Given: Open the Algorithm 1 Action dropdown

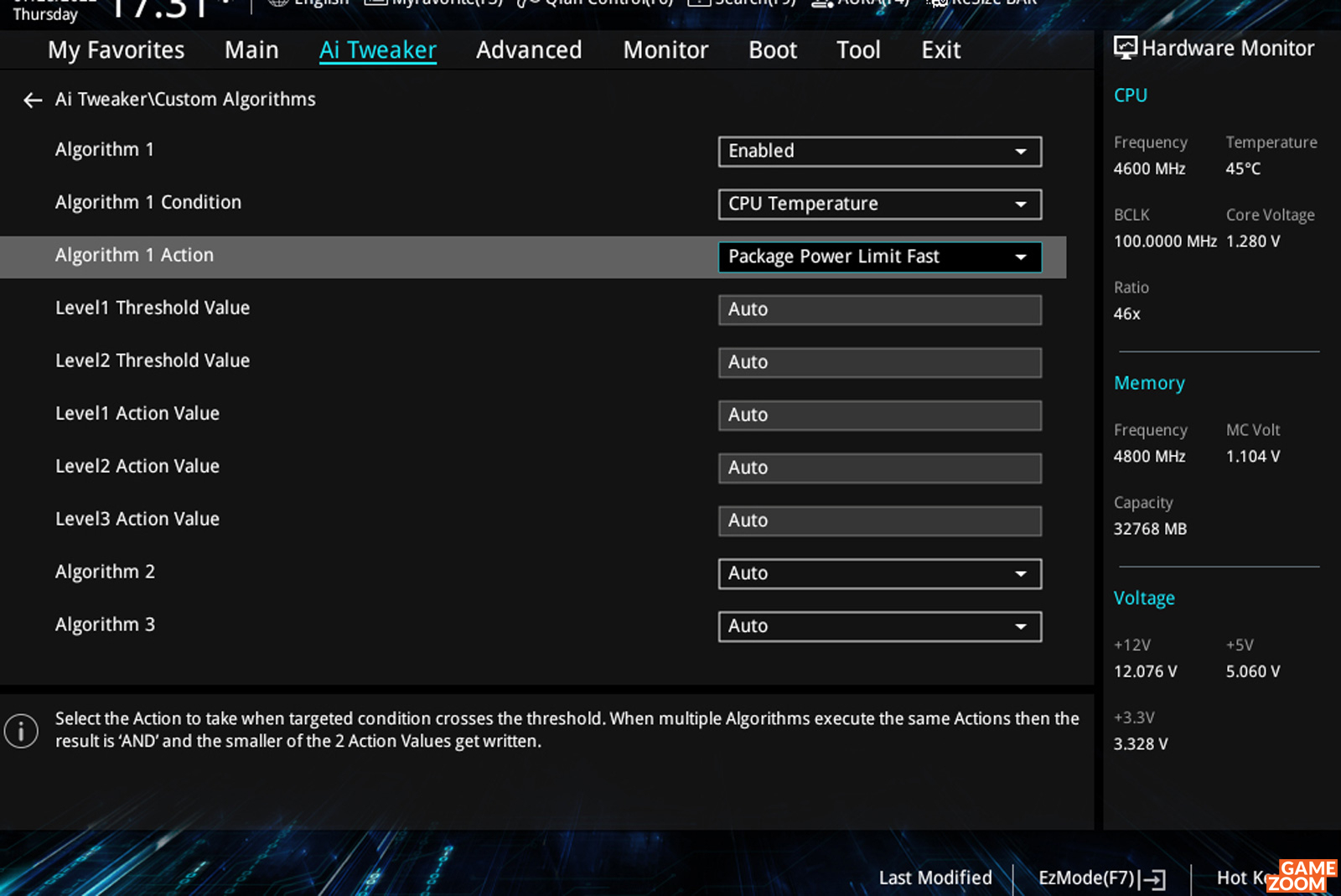Looking at the screenshot, I should click(880, 257).
